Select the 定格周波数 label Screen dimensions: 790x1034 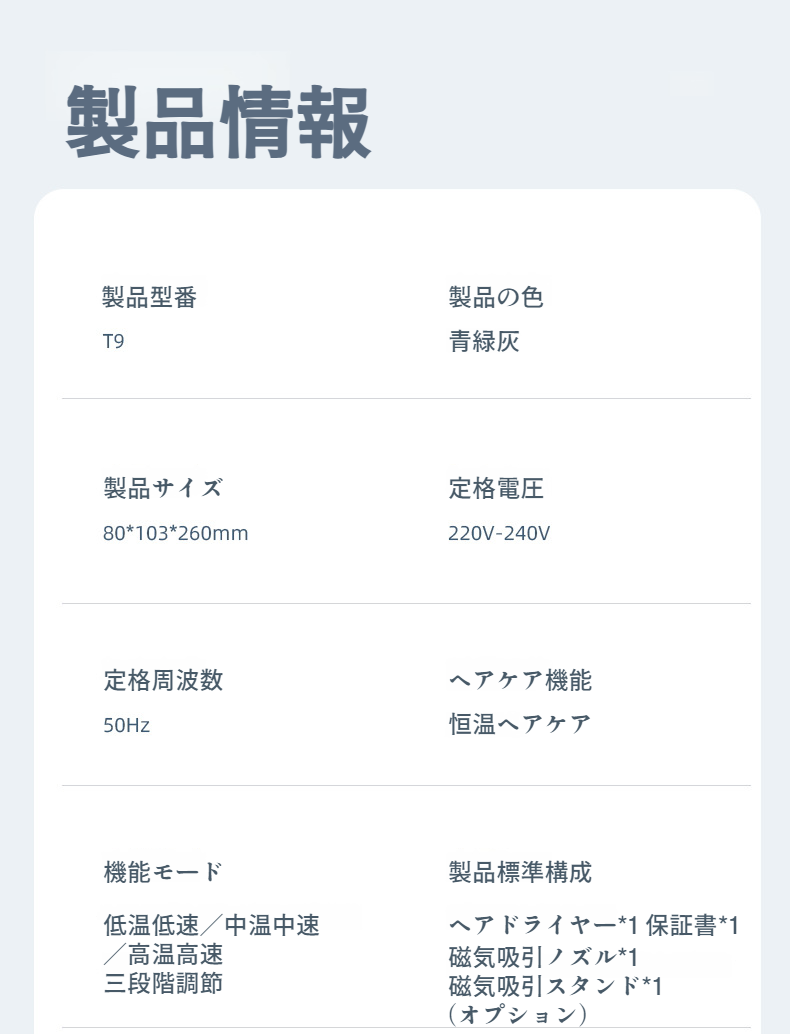point(163,681)
